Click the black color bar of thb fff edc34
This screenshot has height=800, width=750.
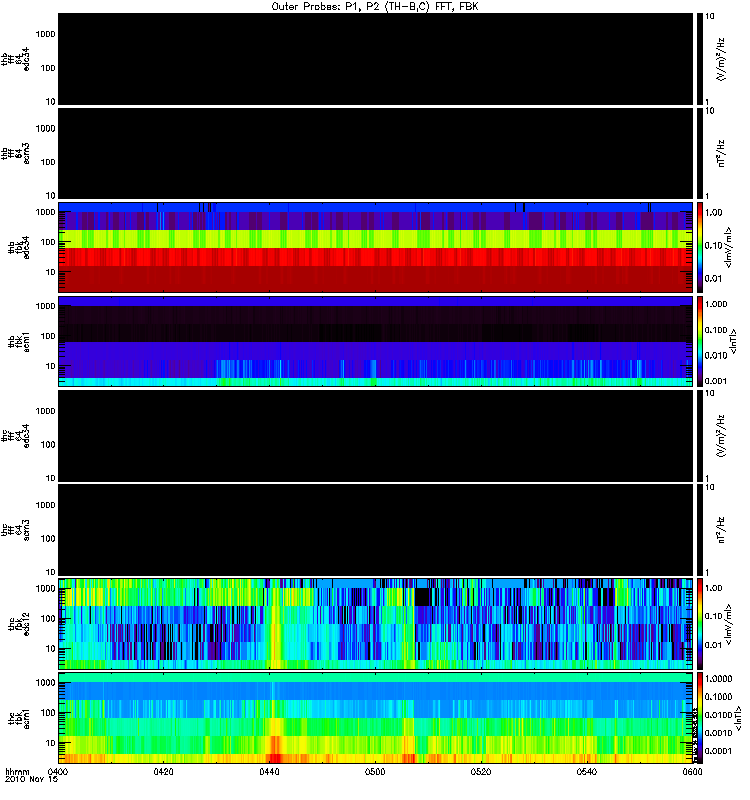[x=699, y=59]
